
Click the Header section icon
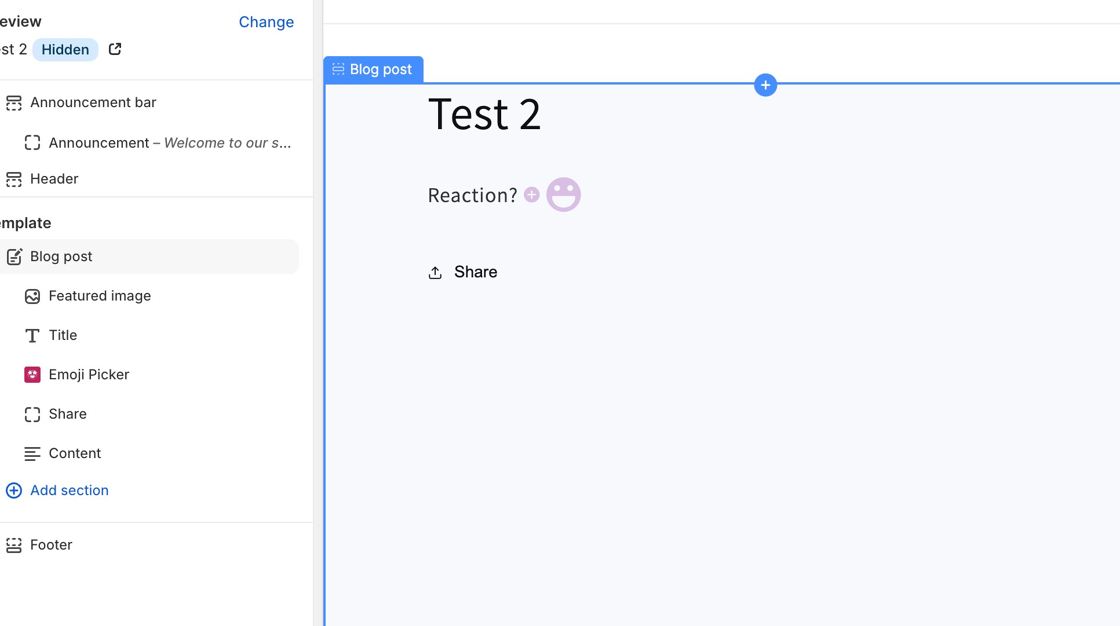pyautogui.click(x=14, y=179)
